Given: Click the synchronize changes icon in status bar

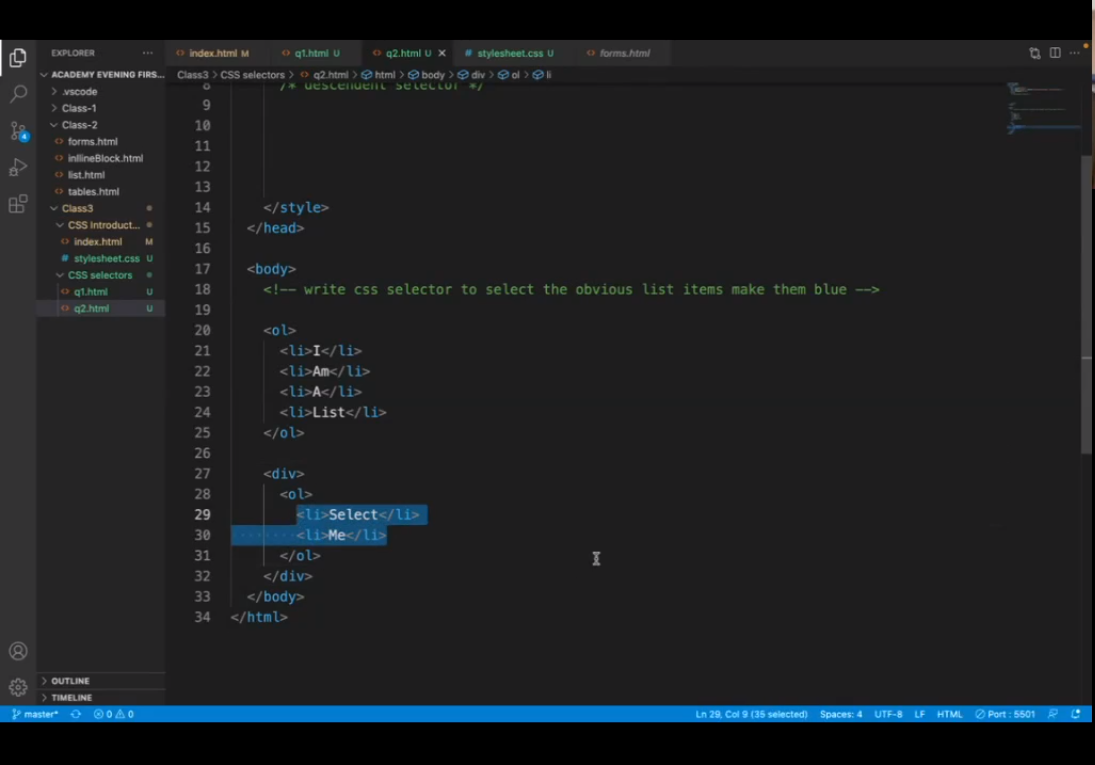Looking at the screenshot, I should click(x=76, y=714).
